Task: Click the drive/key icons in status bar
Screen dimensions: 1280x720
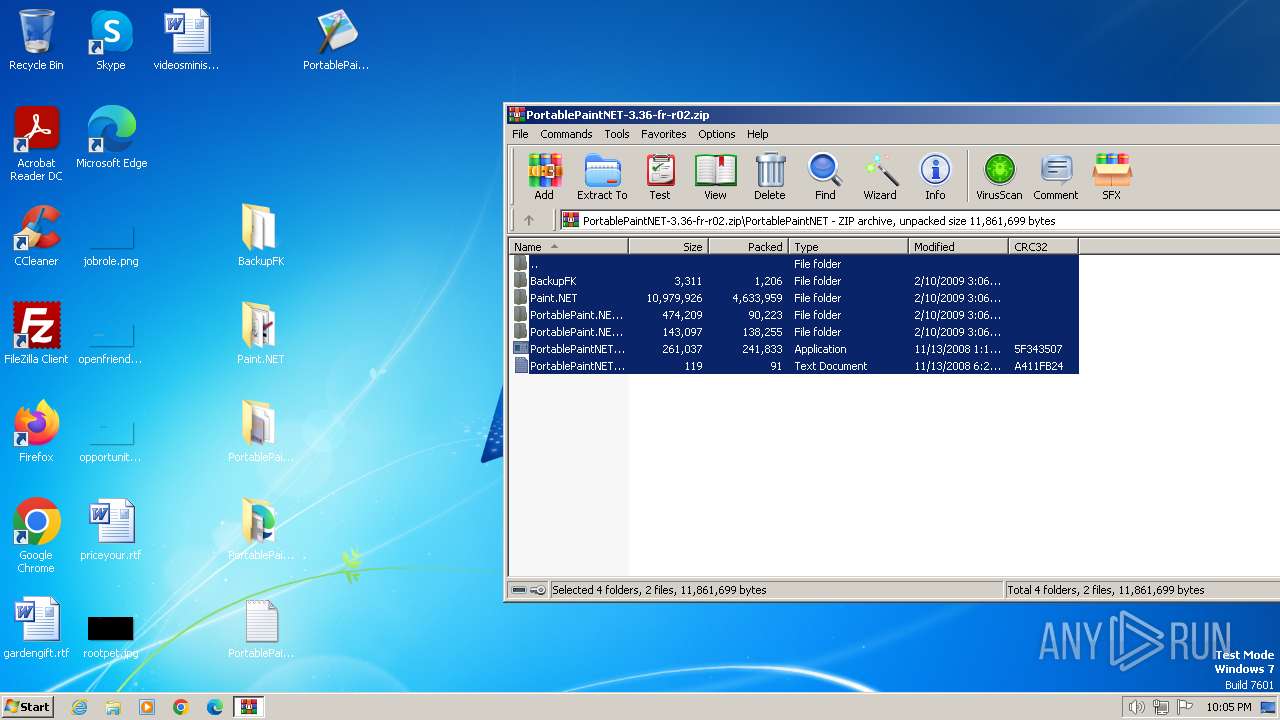Action: pos(529,590)
